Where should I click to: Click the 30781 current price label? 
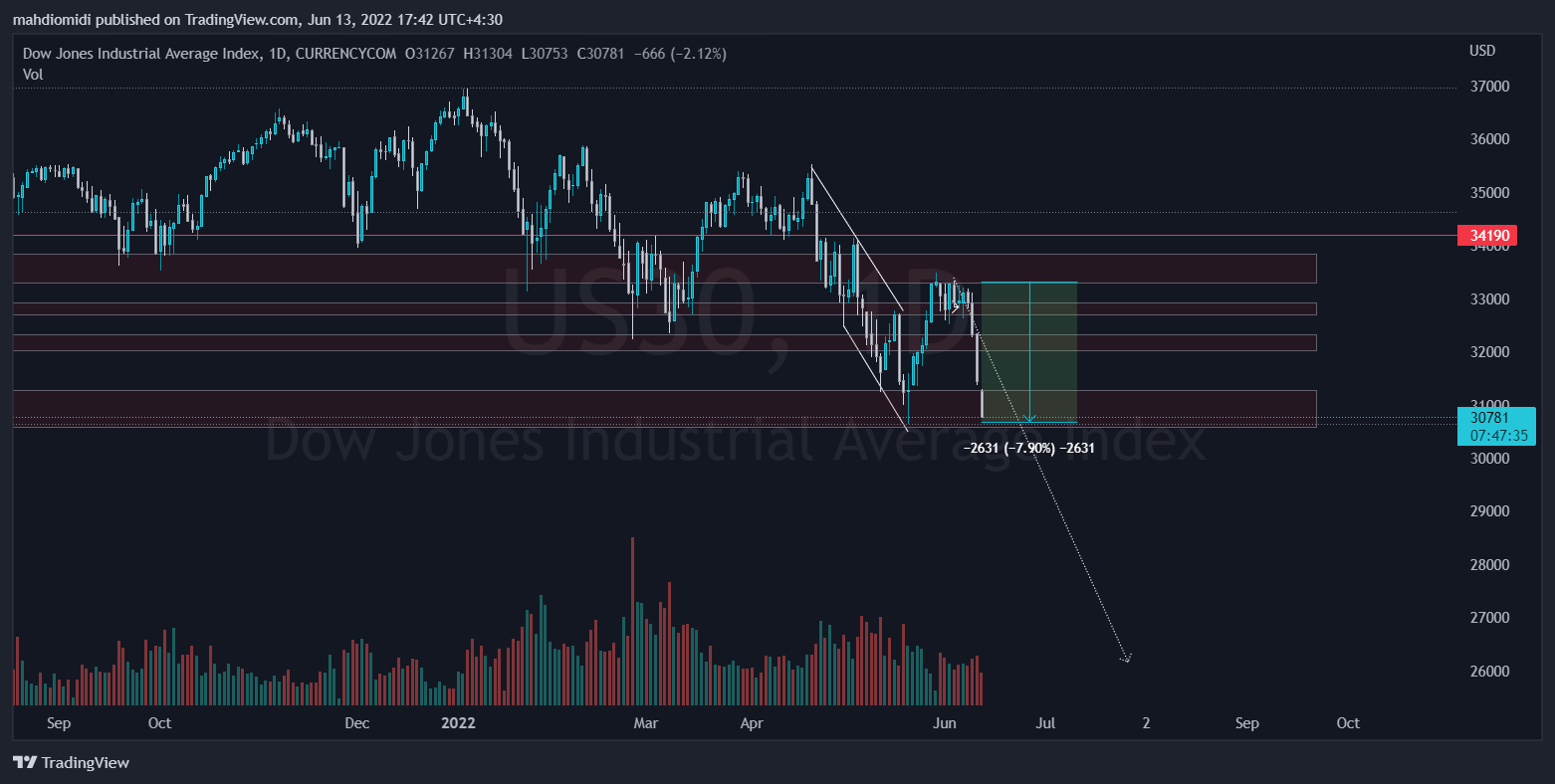[x=1489, y=417]
